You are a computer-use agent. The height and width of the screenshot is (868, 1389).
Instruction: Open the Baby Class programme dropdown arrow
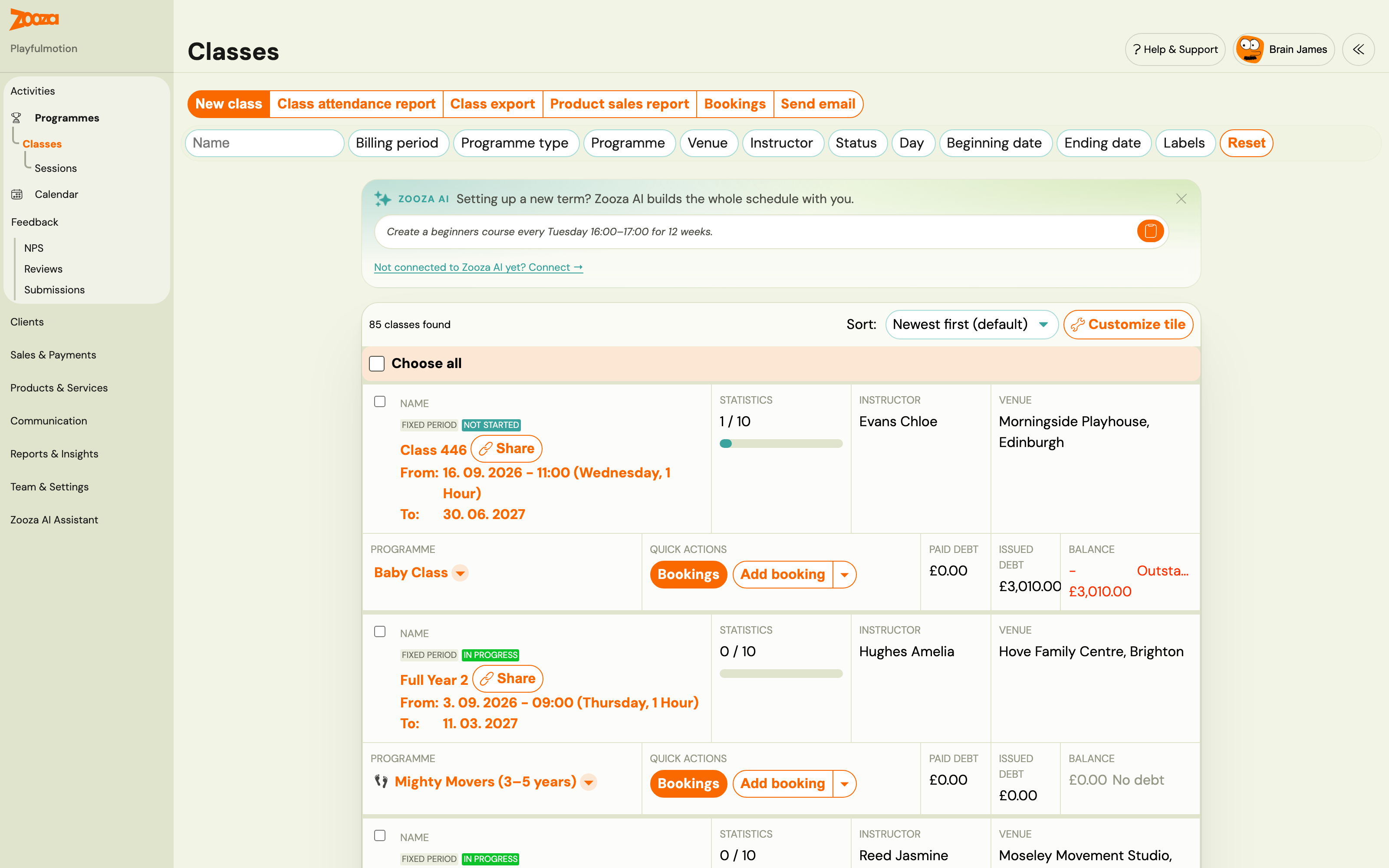tap(460, 573)
